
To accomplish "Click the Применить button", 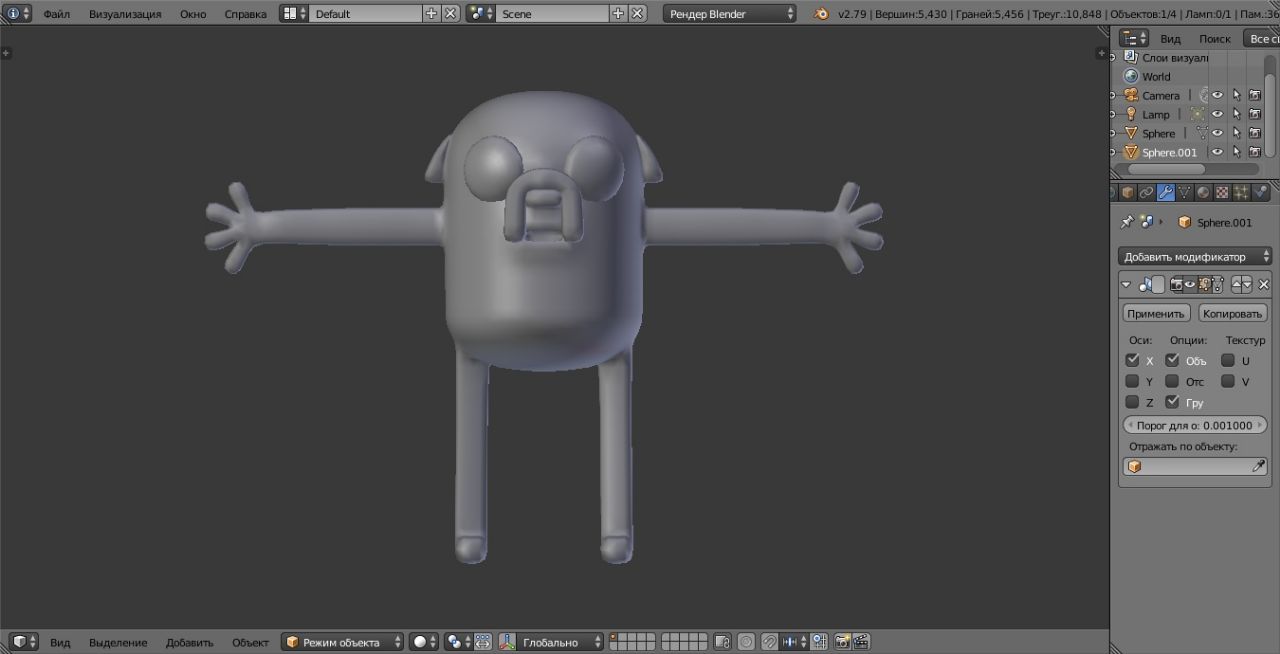I will tap(1155, 313).
